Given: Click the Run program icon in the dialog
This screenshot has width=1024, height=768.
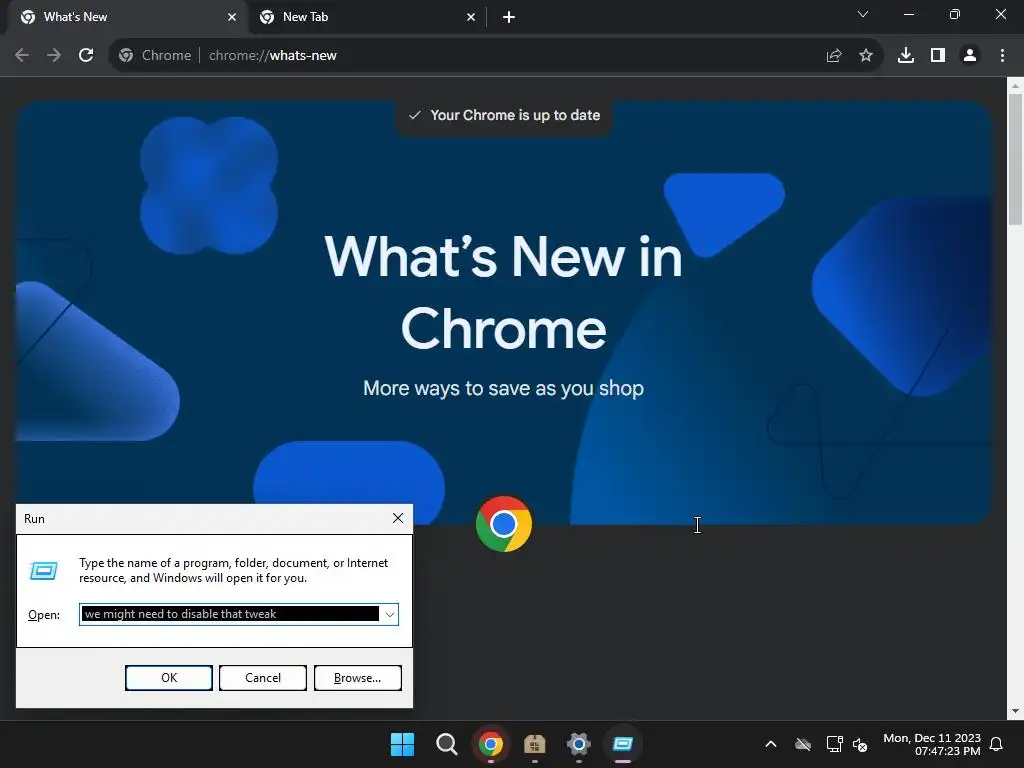Looking at the screenshot, I should 44,571.
